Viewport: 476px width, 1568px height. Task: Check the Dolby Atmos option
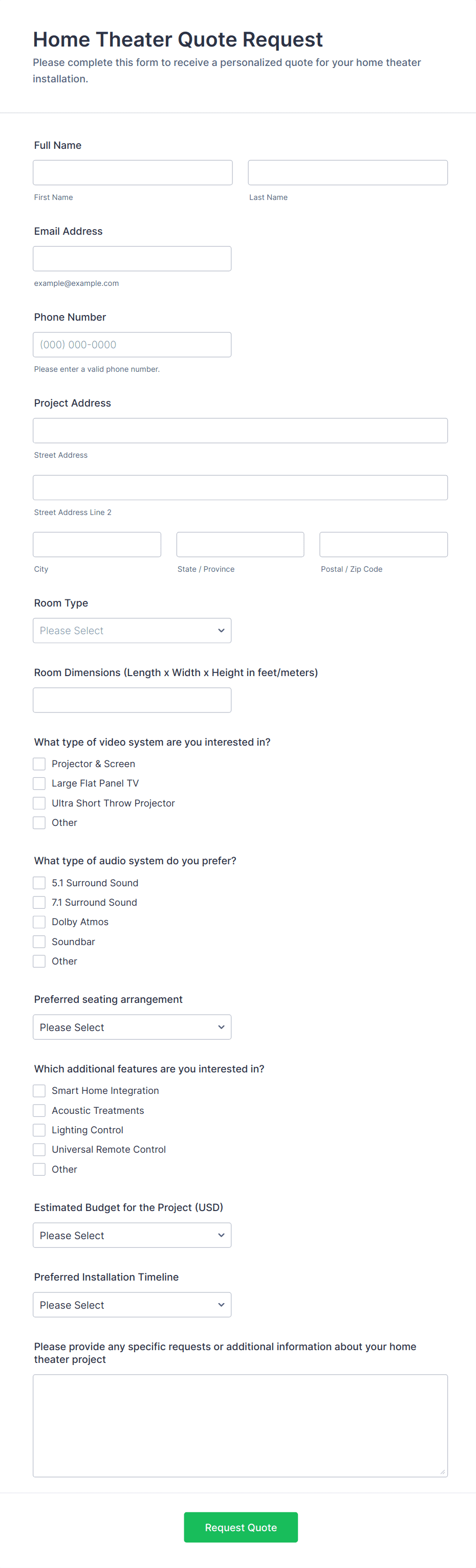click(x=39, y=922)
